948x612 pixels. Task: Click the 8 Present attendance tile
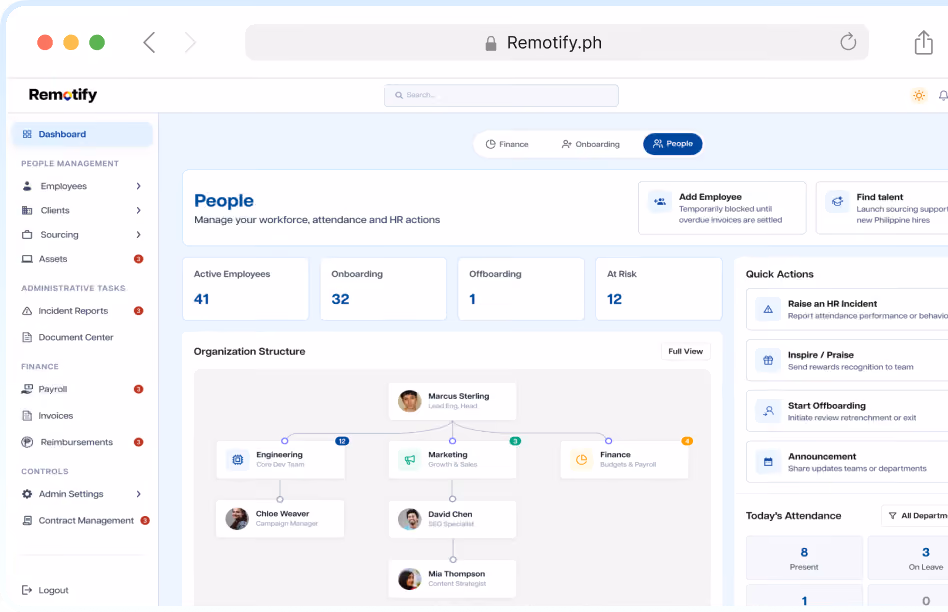[804, 558]
